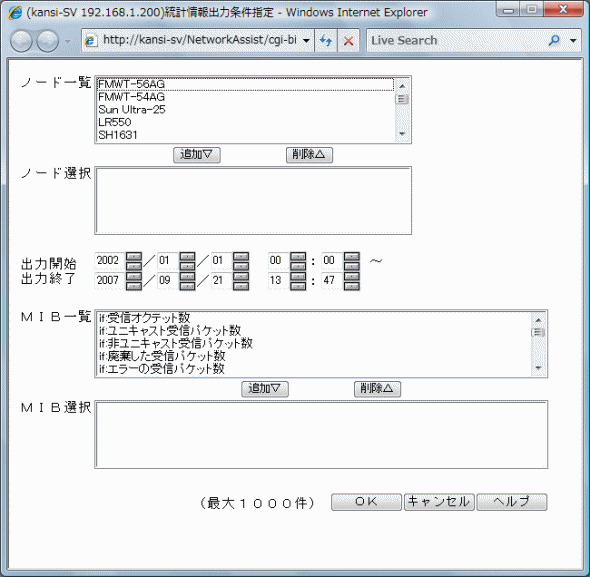Click MIB list 追加▽ button
This screenshot has width=590, height=577.
(265, 389)
